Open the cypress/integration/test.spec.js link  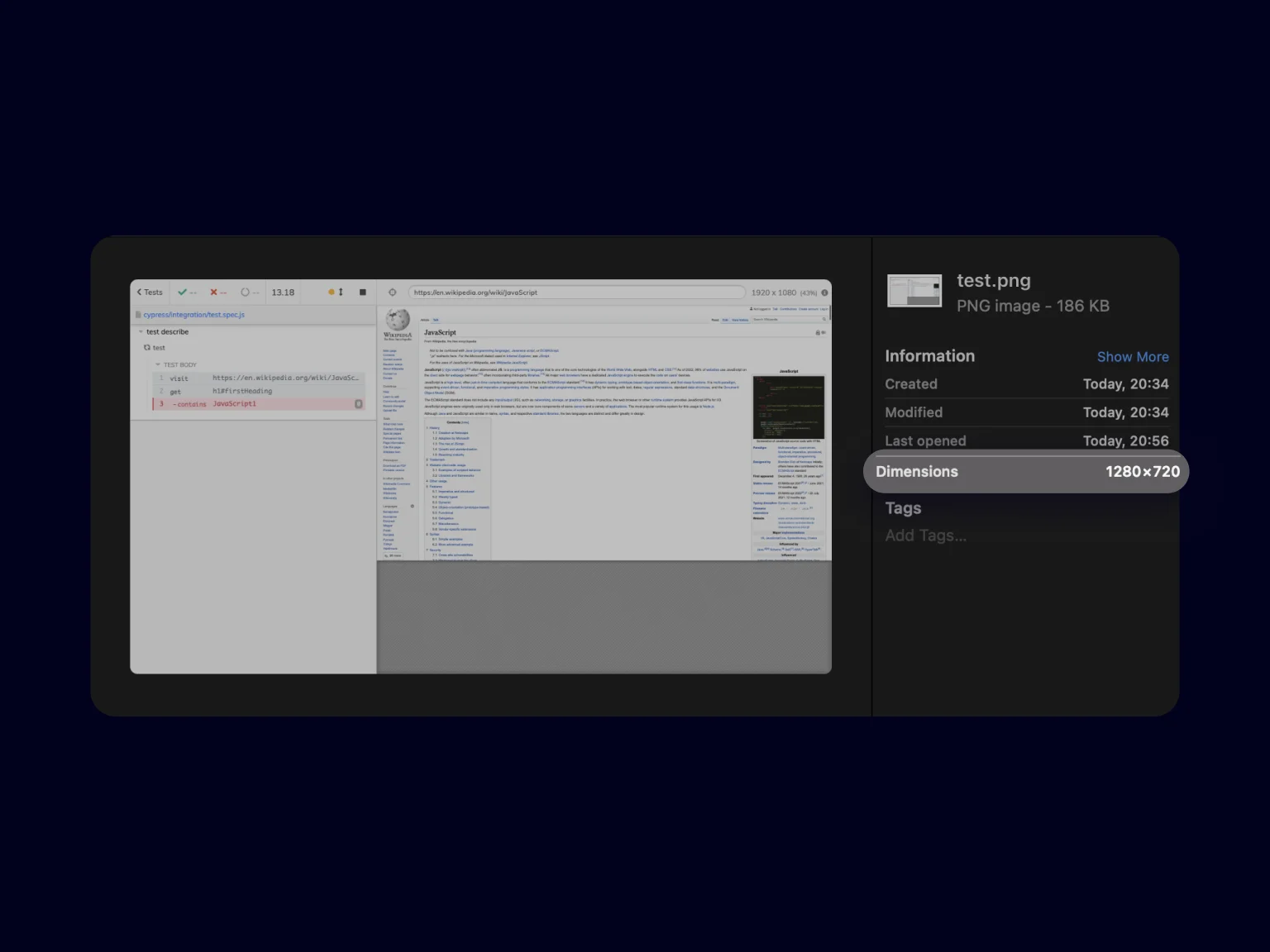tap(193, 315)
